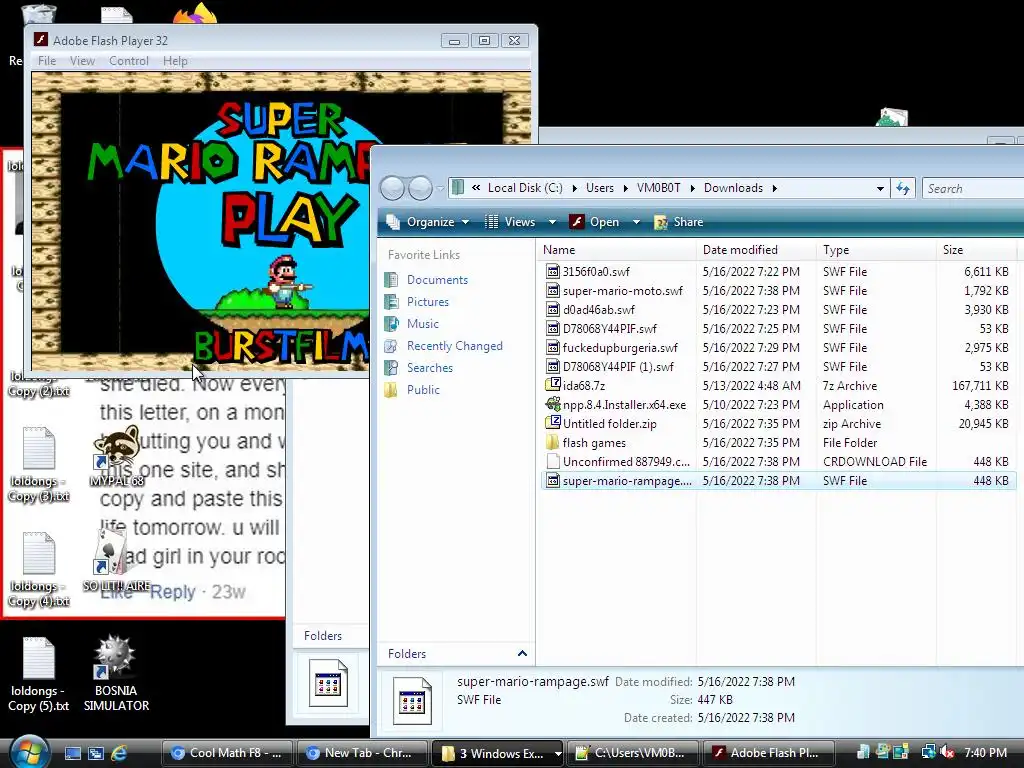Select d0ad46ab.swf file
The image size is (1024, 768).
pyautogui.click(x=598, y=310)
